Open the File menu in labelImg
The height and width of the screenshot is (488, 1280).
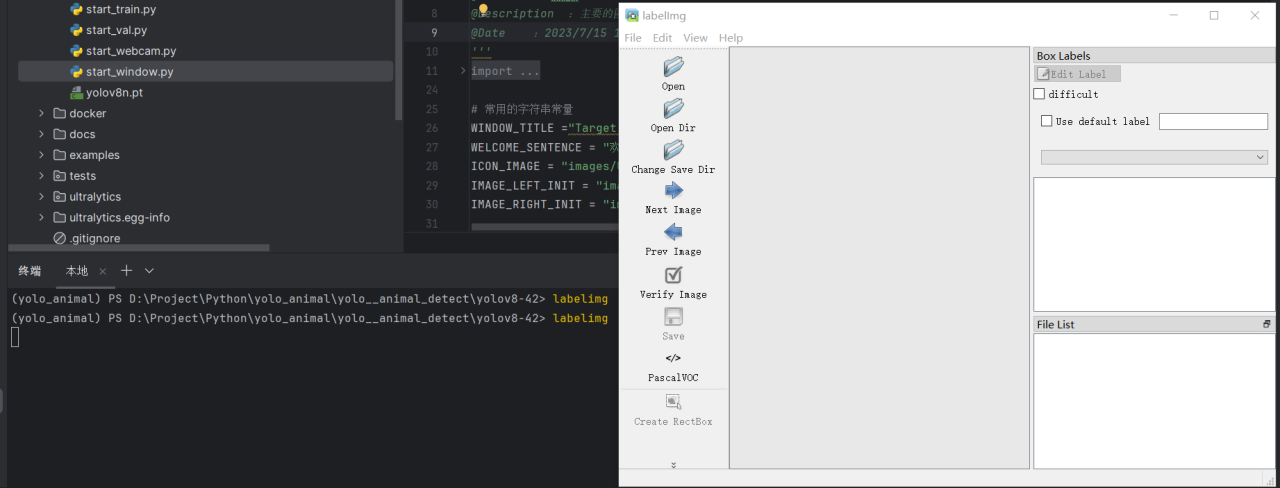(633, 38)
